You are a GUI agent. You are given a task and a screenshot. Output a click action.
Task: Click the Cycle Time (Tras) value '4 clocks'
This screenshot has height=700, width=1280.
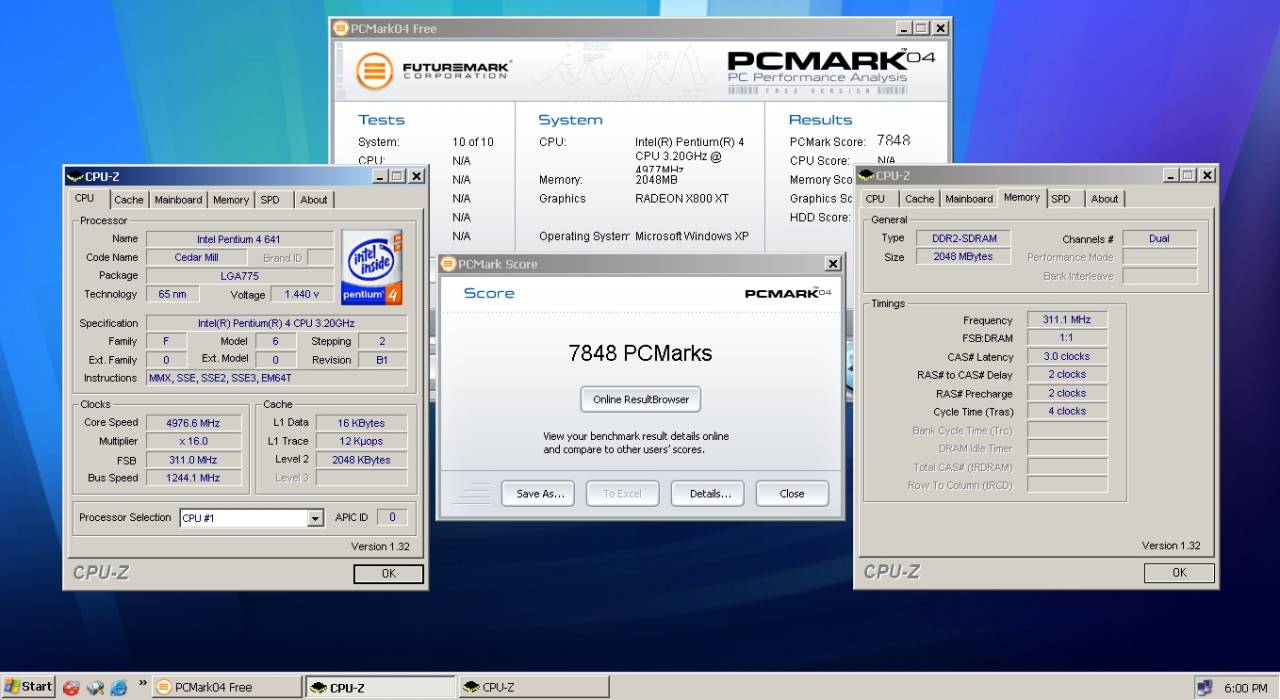tap(1067, 411)
